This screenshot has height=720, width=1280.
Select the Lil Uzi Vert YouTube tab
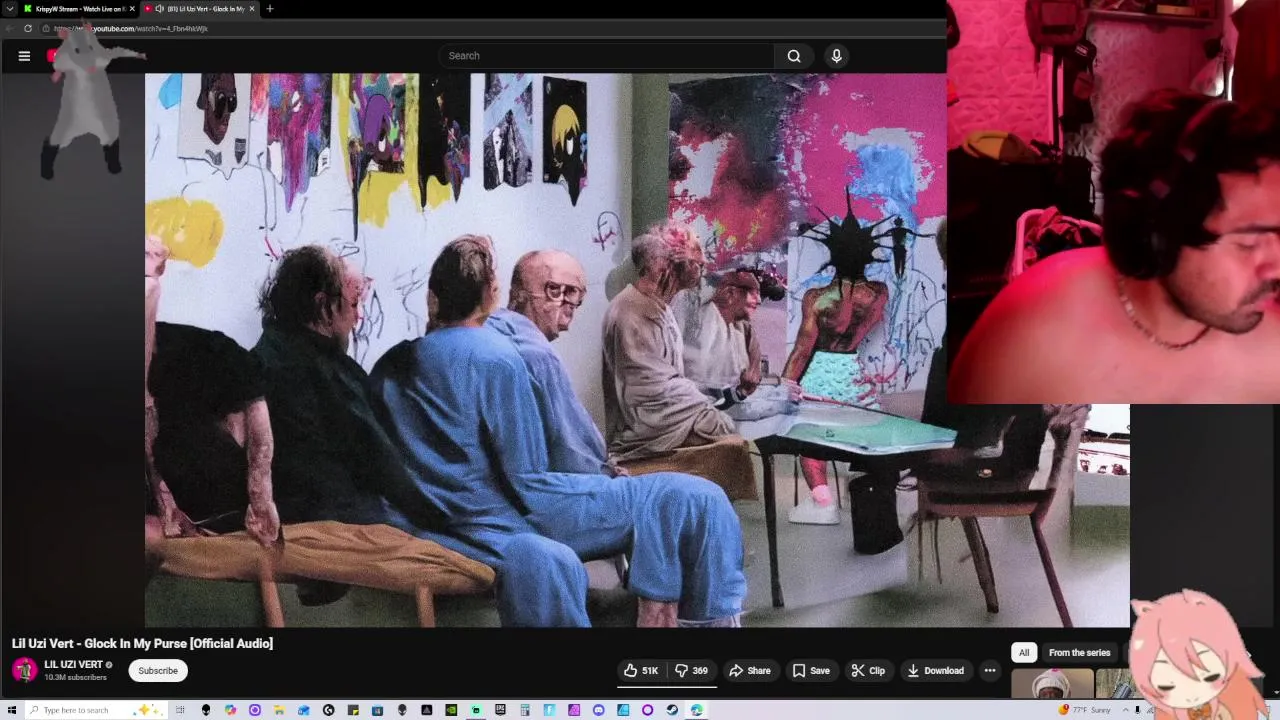198,9
